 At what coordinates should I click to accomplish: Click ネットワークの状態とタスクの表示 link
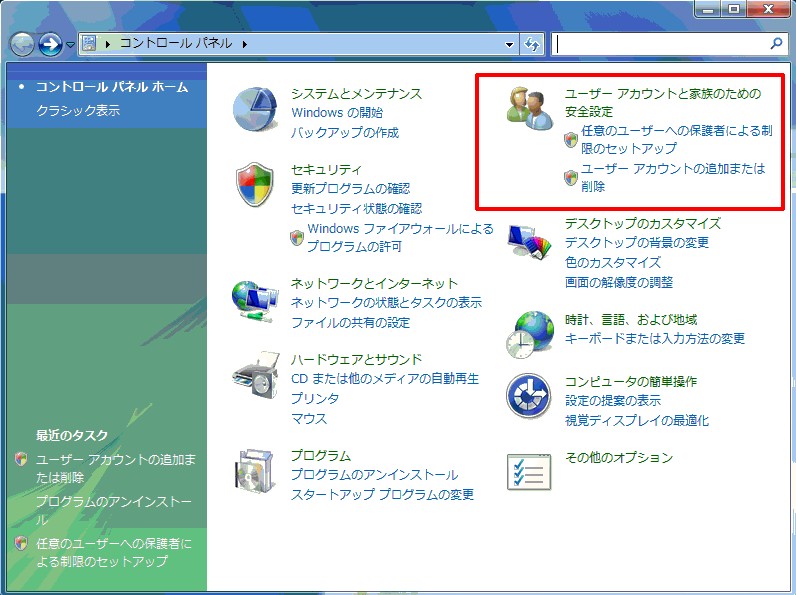(386, 303)
